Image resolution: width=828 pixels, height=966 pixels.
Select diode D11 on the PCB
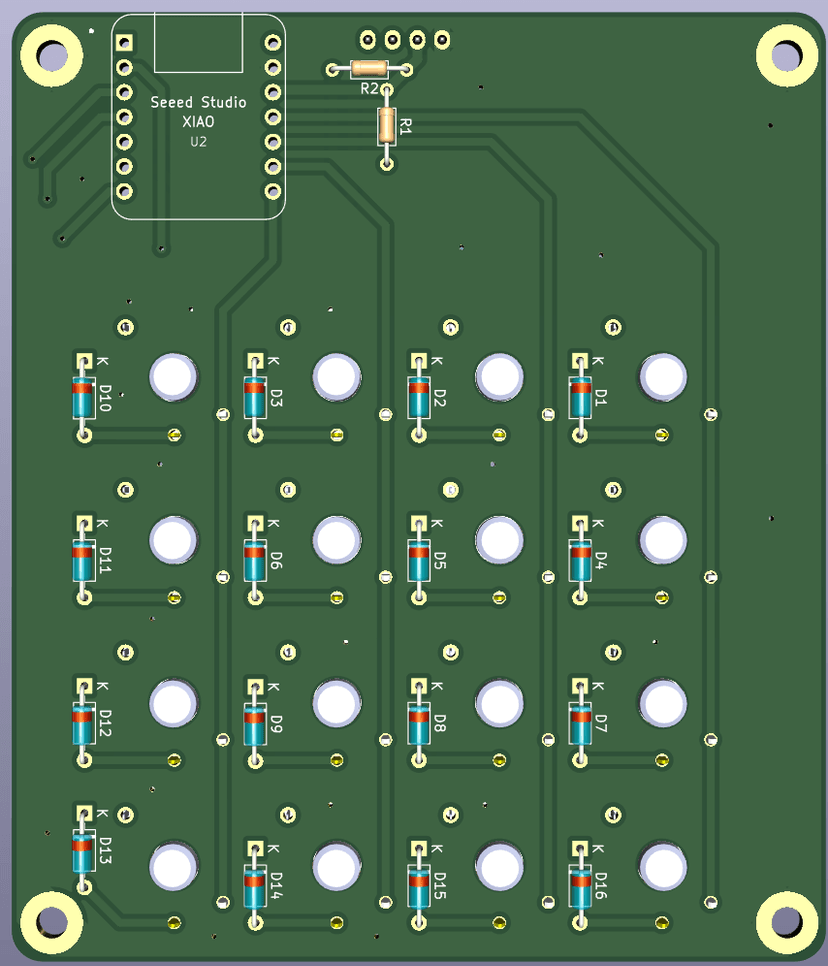click(x=84, y=561)
